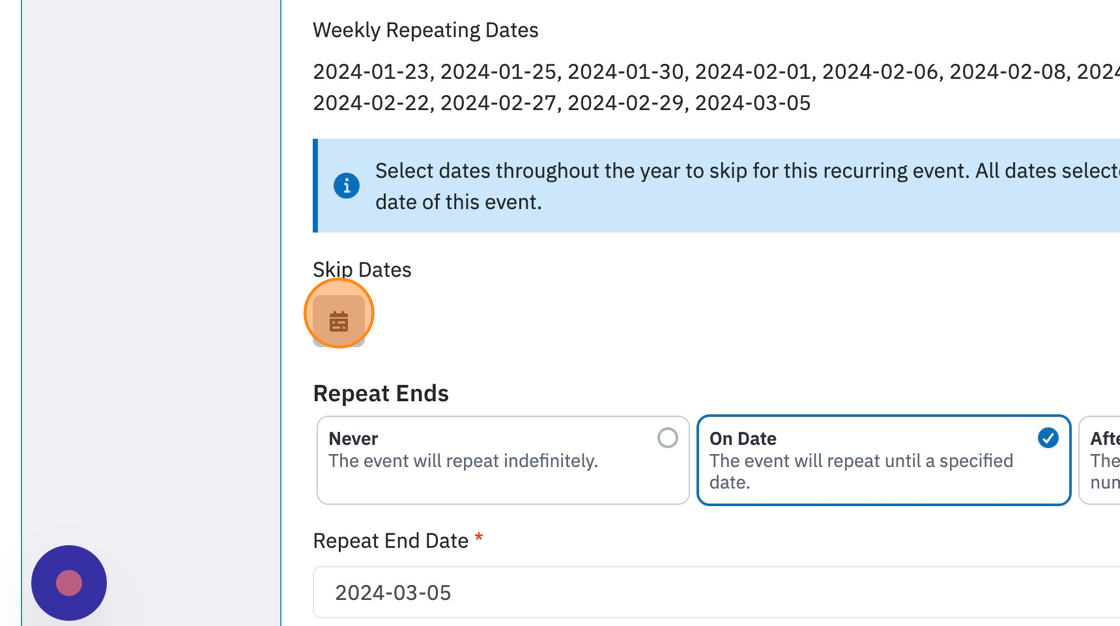
Task: Open the Skip Dates calendar picker
Action: [339, 321]
